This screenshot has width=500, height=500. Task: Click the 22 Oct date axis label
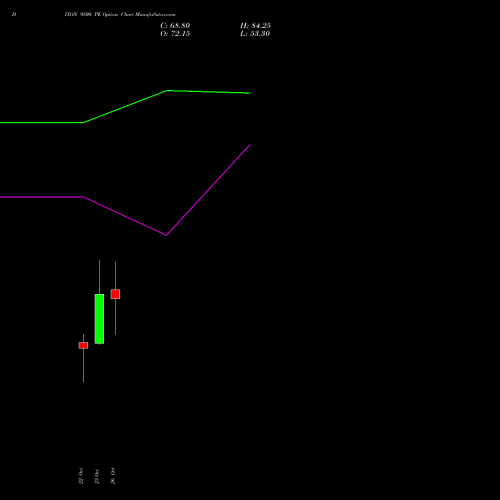(81, 476)
